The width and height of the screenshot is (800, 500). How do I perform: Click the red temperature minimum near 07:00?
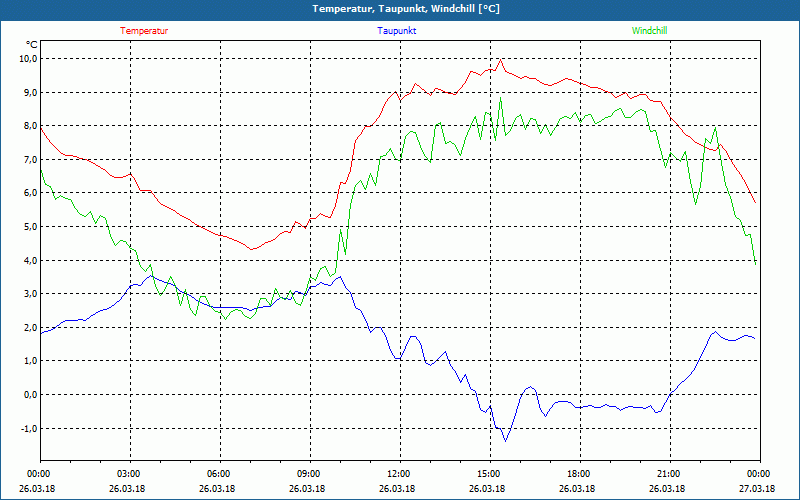251,249
